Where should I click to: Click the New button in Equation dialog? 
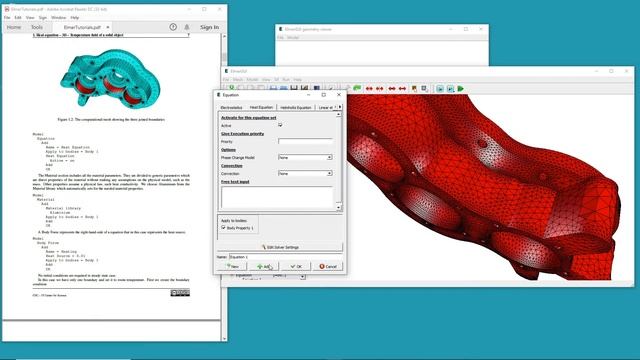tap(233, 266)
